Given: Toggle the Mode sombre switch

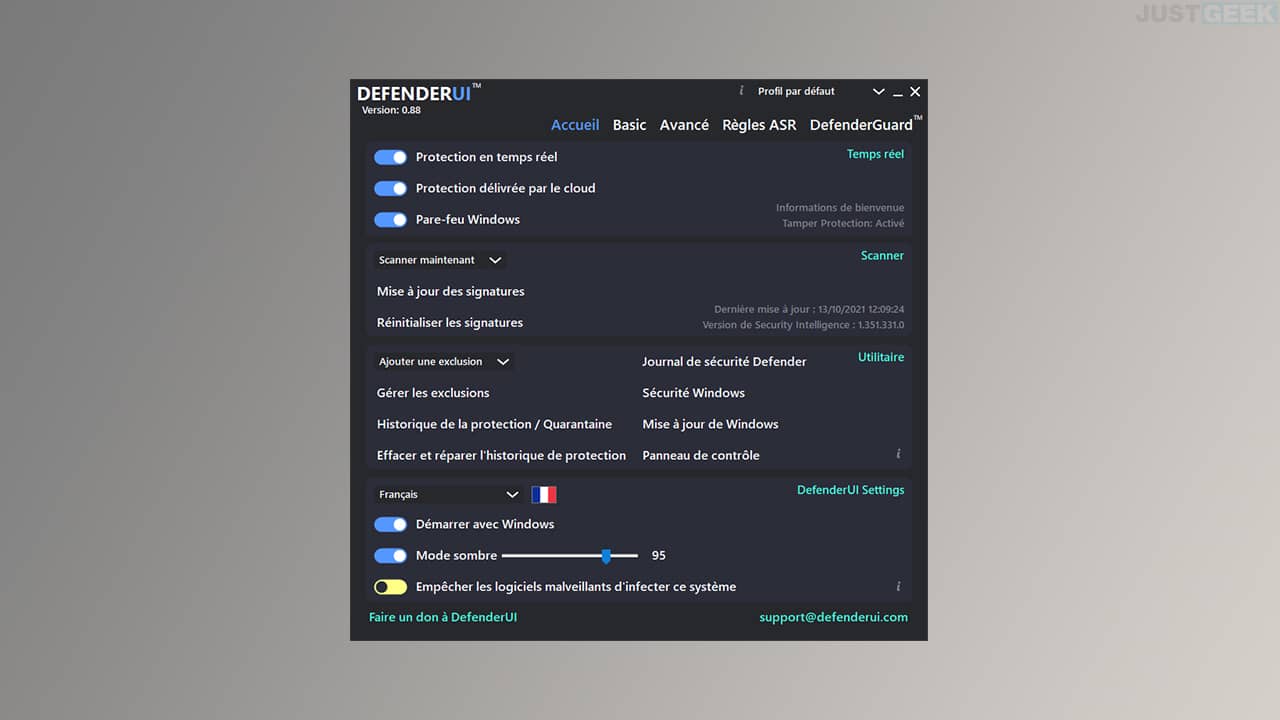Looking at the screenshot, I should pos(391,555).
